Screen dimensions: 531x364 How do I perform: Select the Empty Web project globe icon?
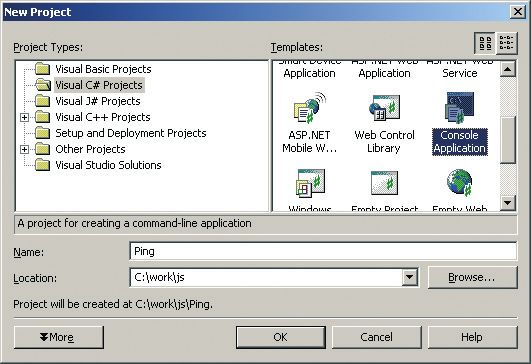(x=460, y=183)
